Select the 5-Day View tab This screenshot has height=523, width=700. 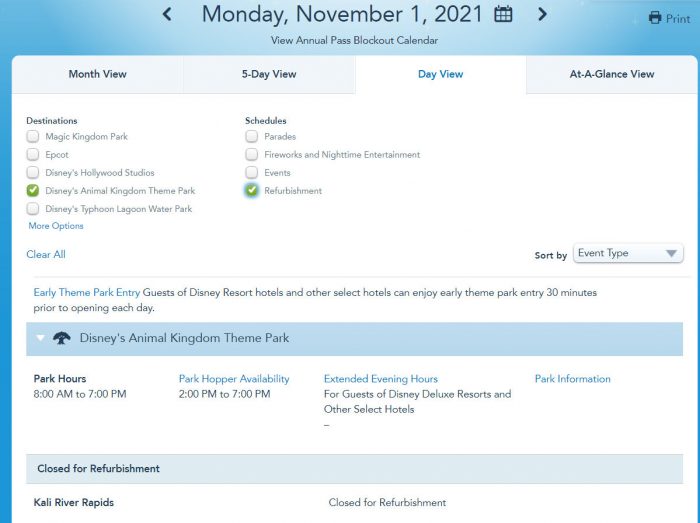pos(269,74)
